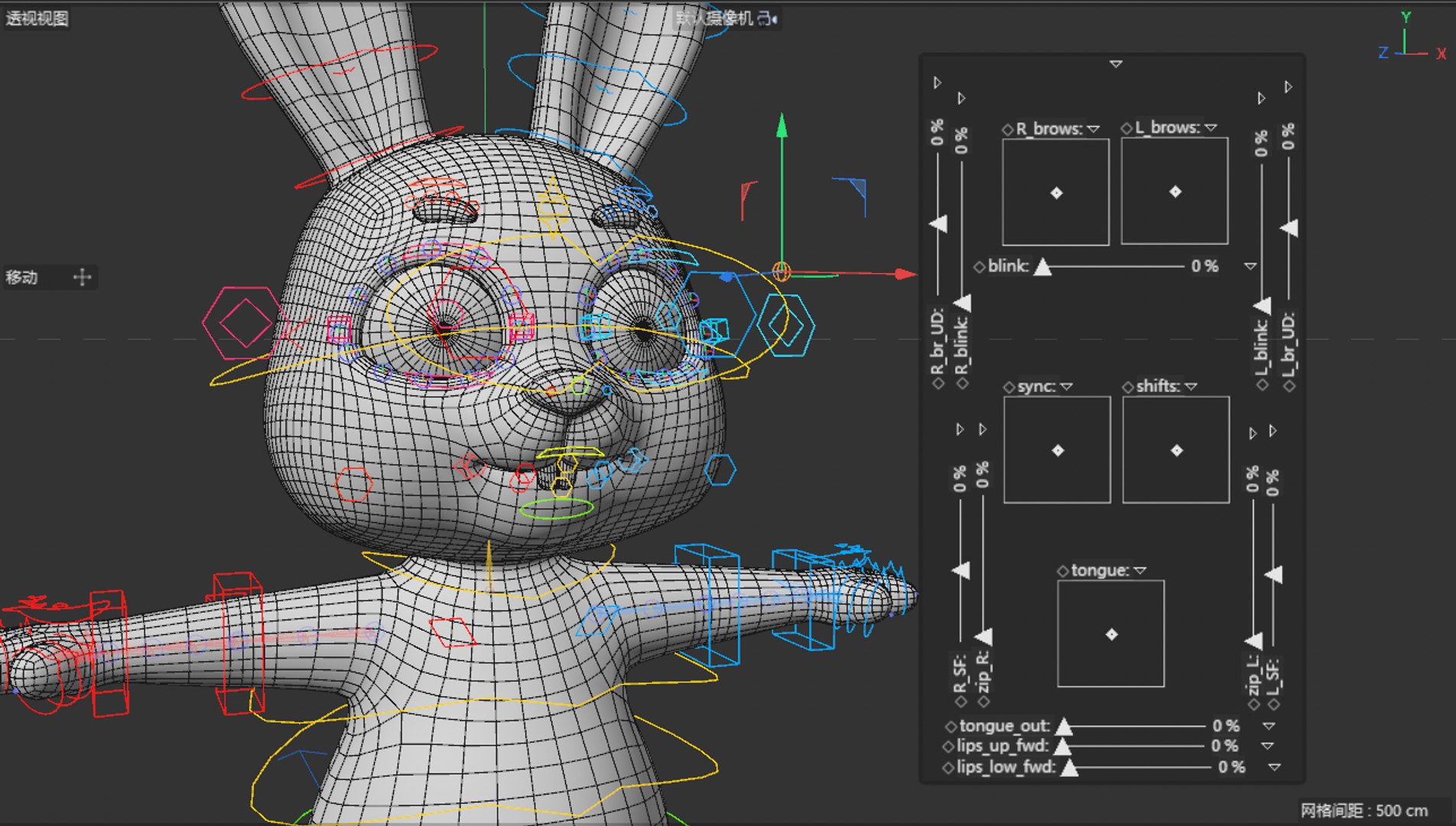Click the lips_low_fwd slider handle
Image resolution: width=1456 pixels, height=826 pixels.
[1069, 767]
